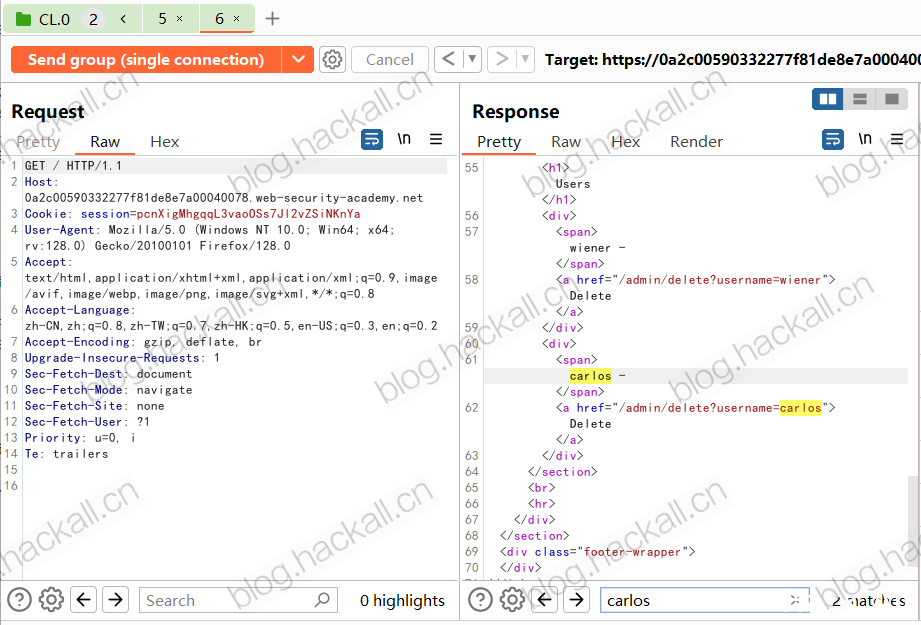Click the Cookie session value

[x=248, y=214]
